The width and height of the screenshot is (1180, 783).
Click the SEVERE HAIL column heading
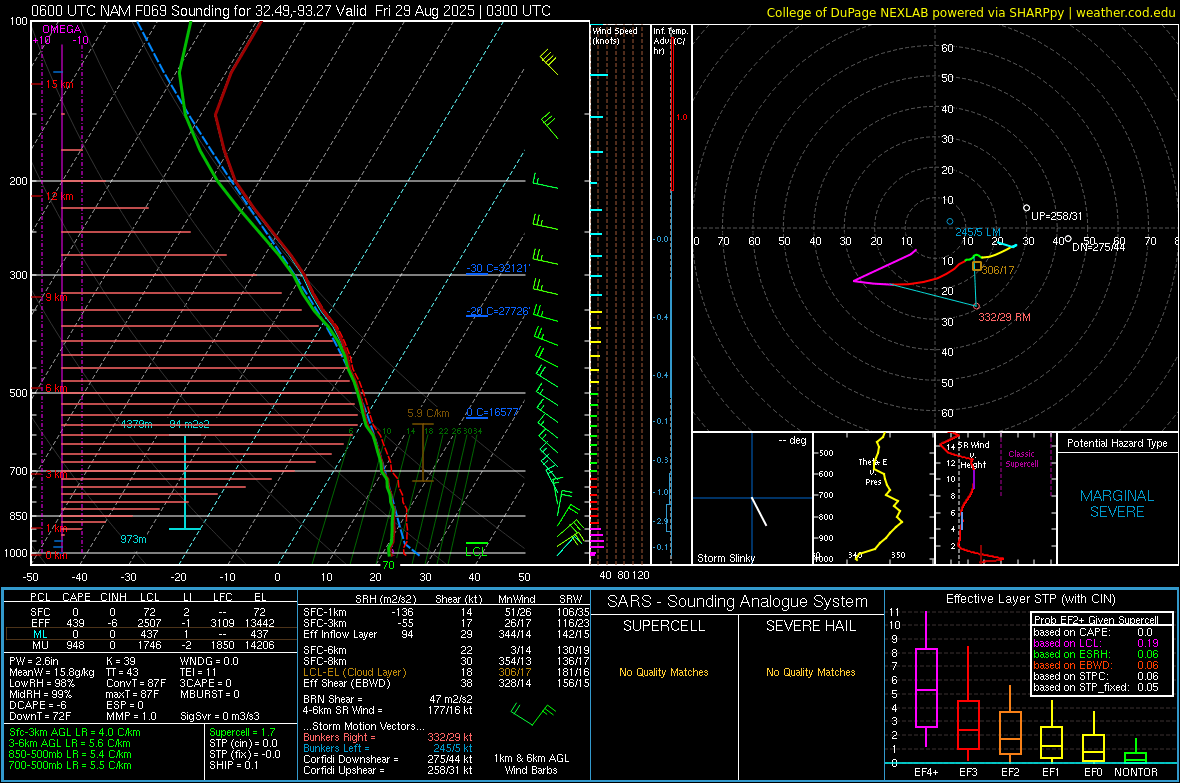pyautogui.click(x=810, y=626)
